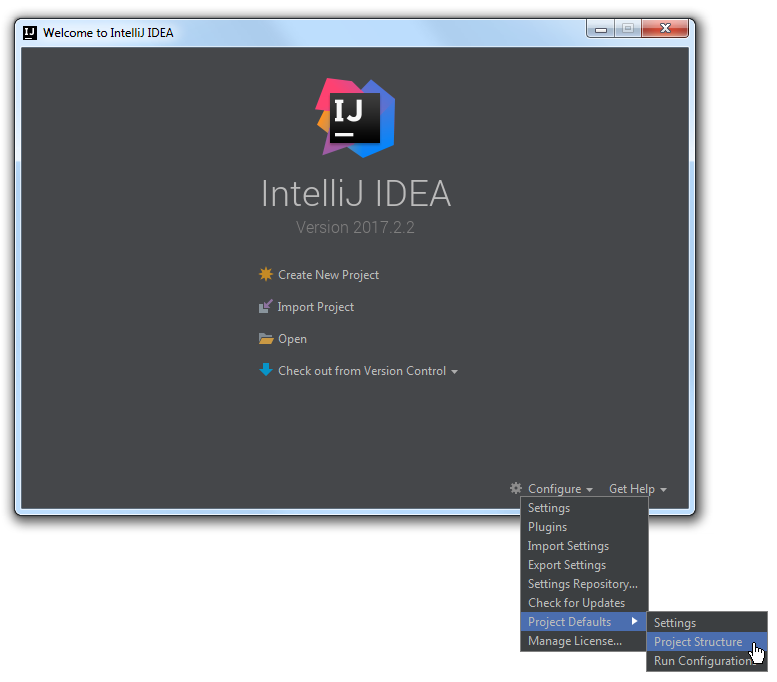Select Settings in the Configure menu
The width and height of the screenshot is (777, 682).
click(x=549, y=508)
